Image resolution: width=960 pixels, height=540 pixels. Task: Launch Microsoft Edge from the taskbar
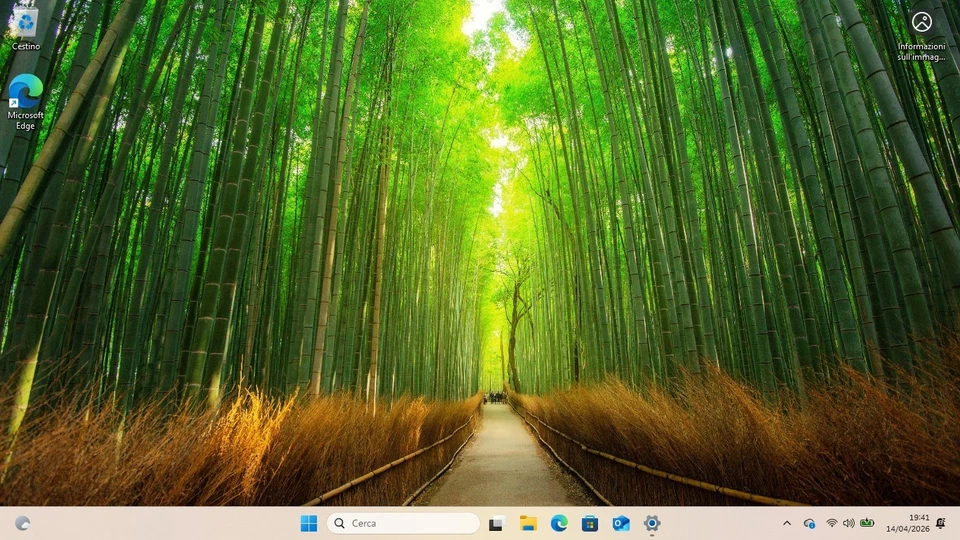tap(559, 523)
